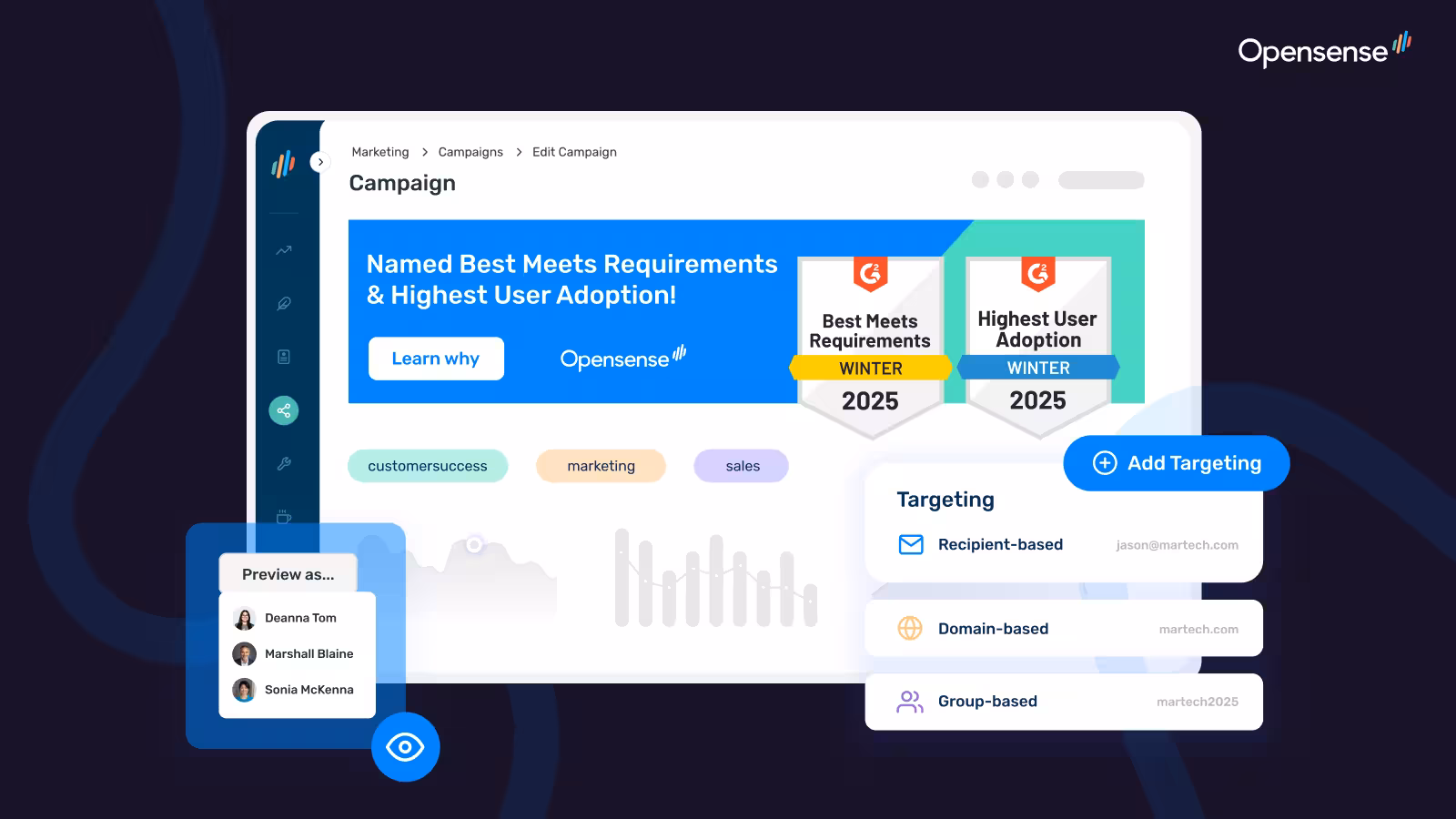This screenshot has width=1456, height=819.
Task: Select the marketing tag
Action: (x=602, y=466)
